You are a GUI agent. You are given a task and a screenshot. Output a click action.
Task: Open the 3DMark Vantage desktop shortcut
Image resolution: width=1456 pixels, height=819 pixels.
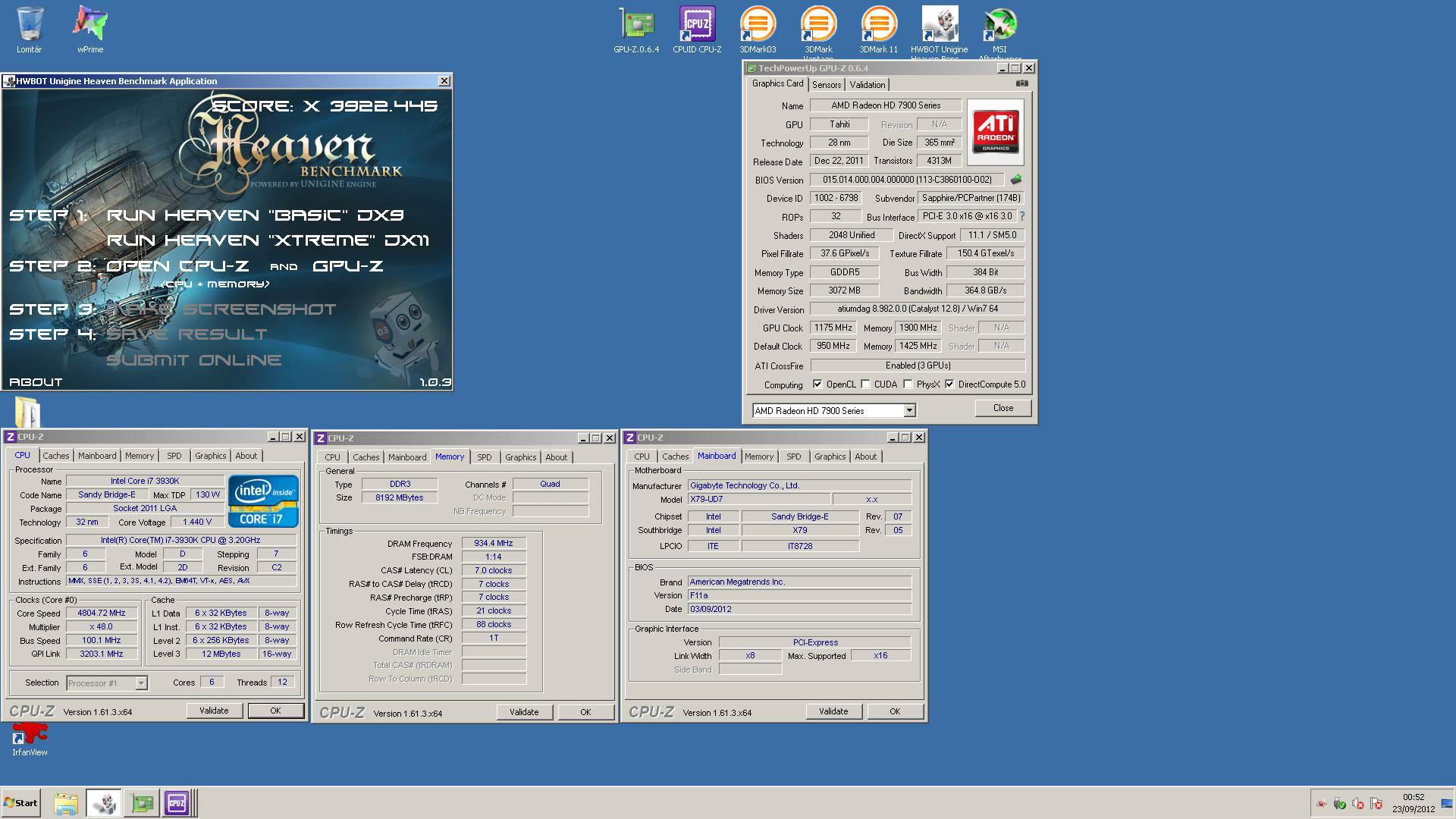(818, 30)
